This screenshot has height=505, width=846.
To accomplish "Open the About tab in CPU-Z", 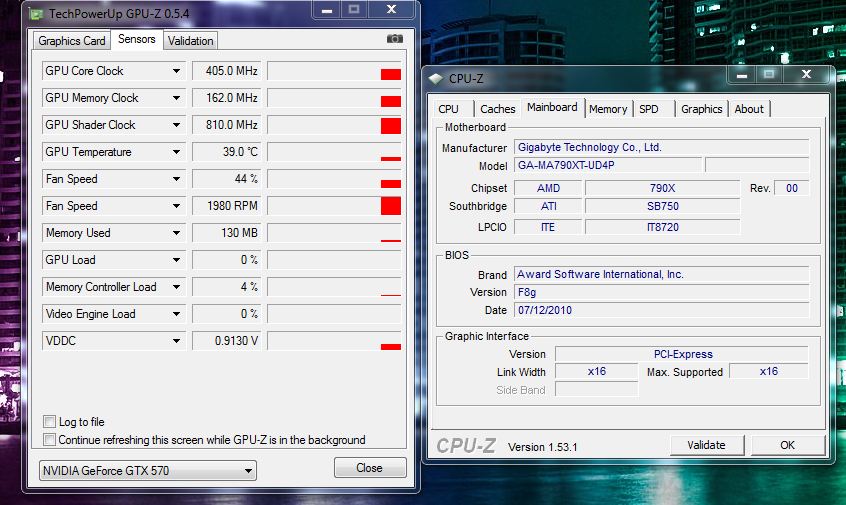I will 749,109.
